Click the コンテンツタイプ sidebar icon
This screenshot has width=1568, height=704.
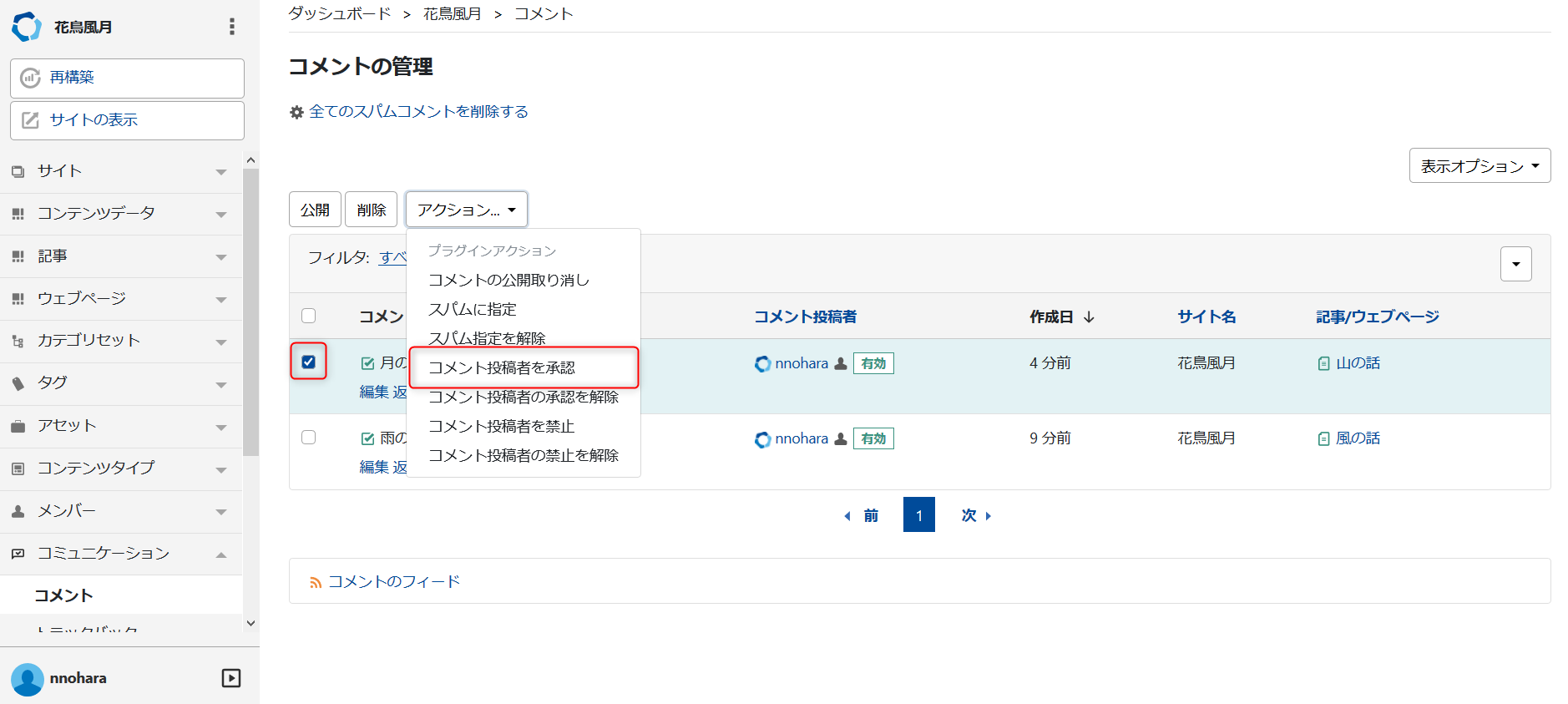tap(18, 468)
